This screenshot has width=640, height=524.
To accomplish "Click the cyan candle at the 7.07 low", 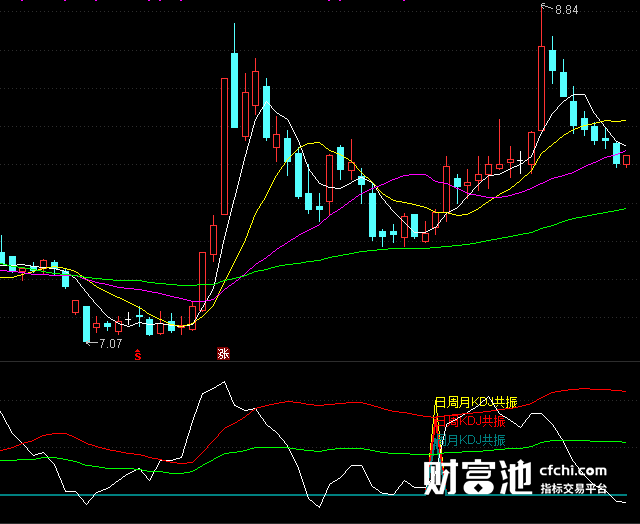I will (x=87, y=324).
